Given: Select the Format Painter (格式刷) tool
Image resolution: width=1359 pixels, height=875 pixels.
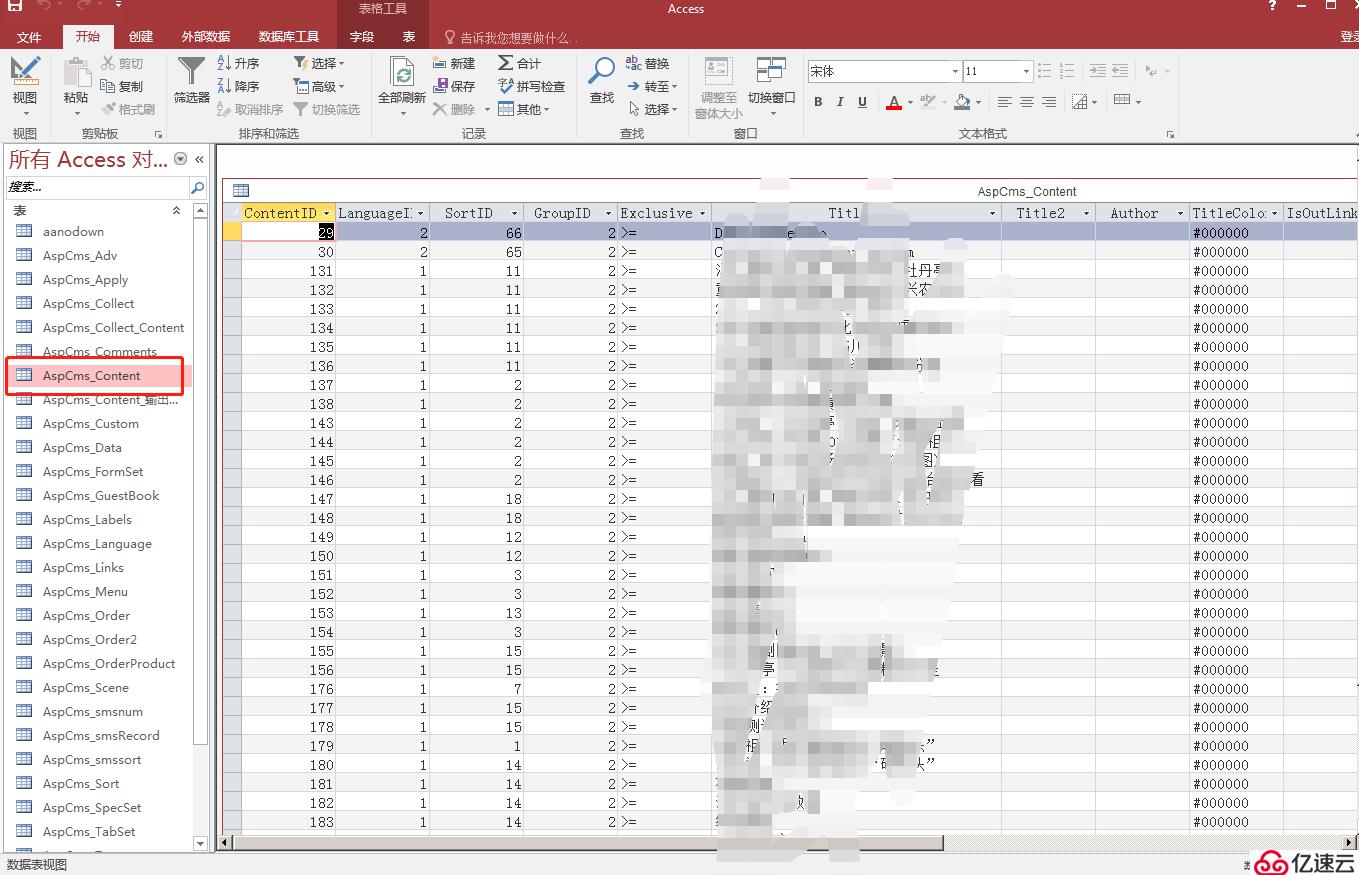Looking at the screenshot, I should pos(128,109).
